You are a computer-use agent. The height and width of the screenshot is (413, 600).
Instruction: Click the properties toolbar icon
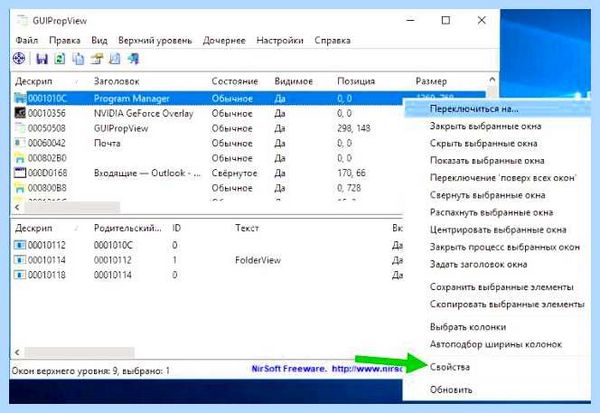(97, 59)
